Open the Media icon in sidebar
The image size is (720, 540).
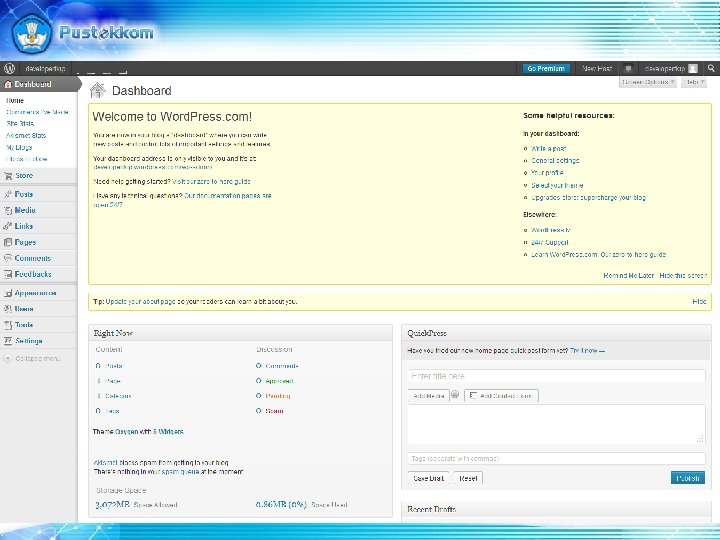point(8,210)
